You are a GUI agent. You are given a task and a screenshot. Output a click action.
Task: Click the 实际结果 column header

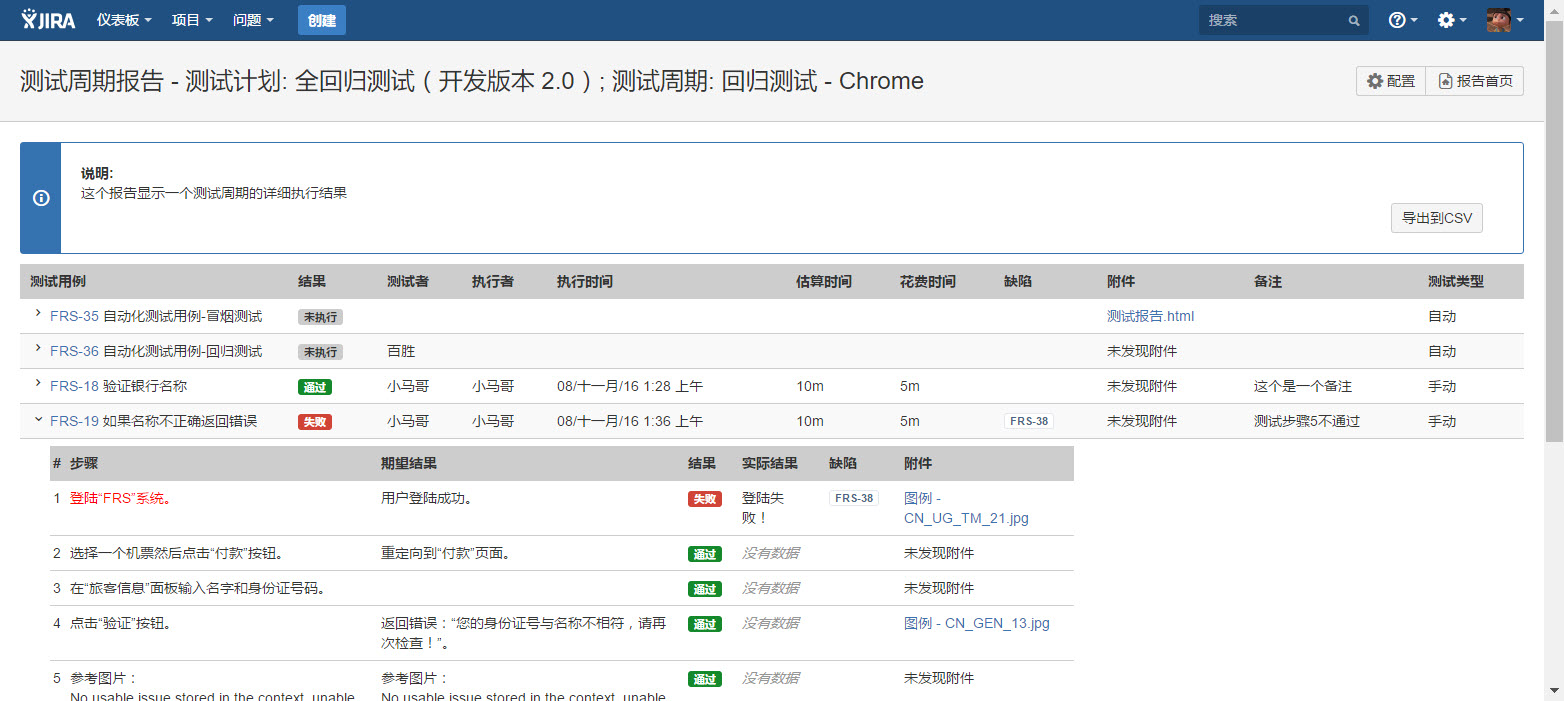pos(770,464)
